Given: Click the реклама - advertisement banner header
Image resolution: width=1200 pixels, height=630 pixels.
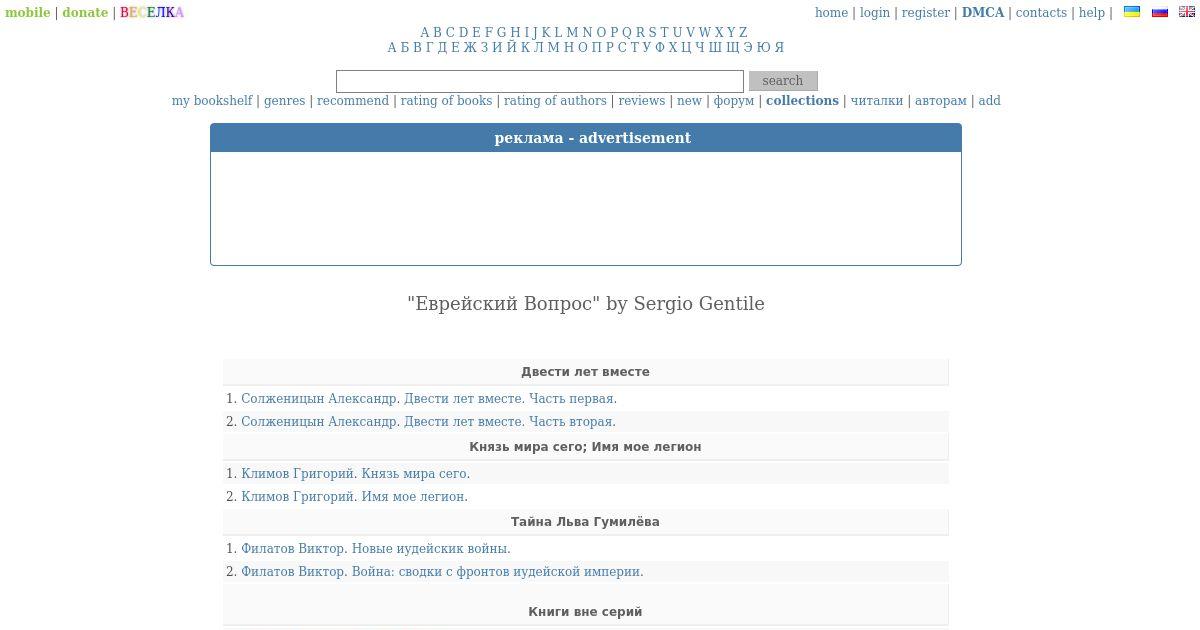Looking at the screenshot, I should click(x=586, y=138).
